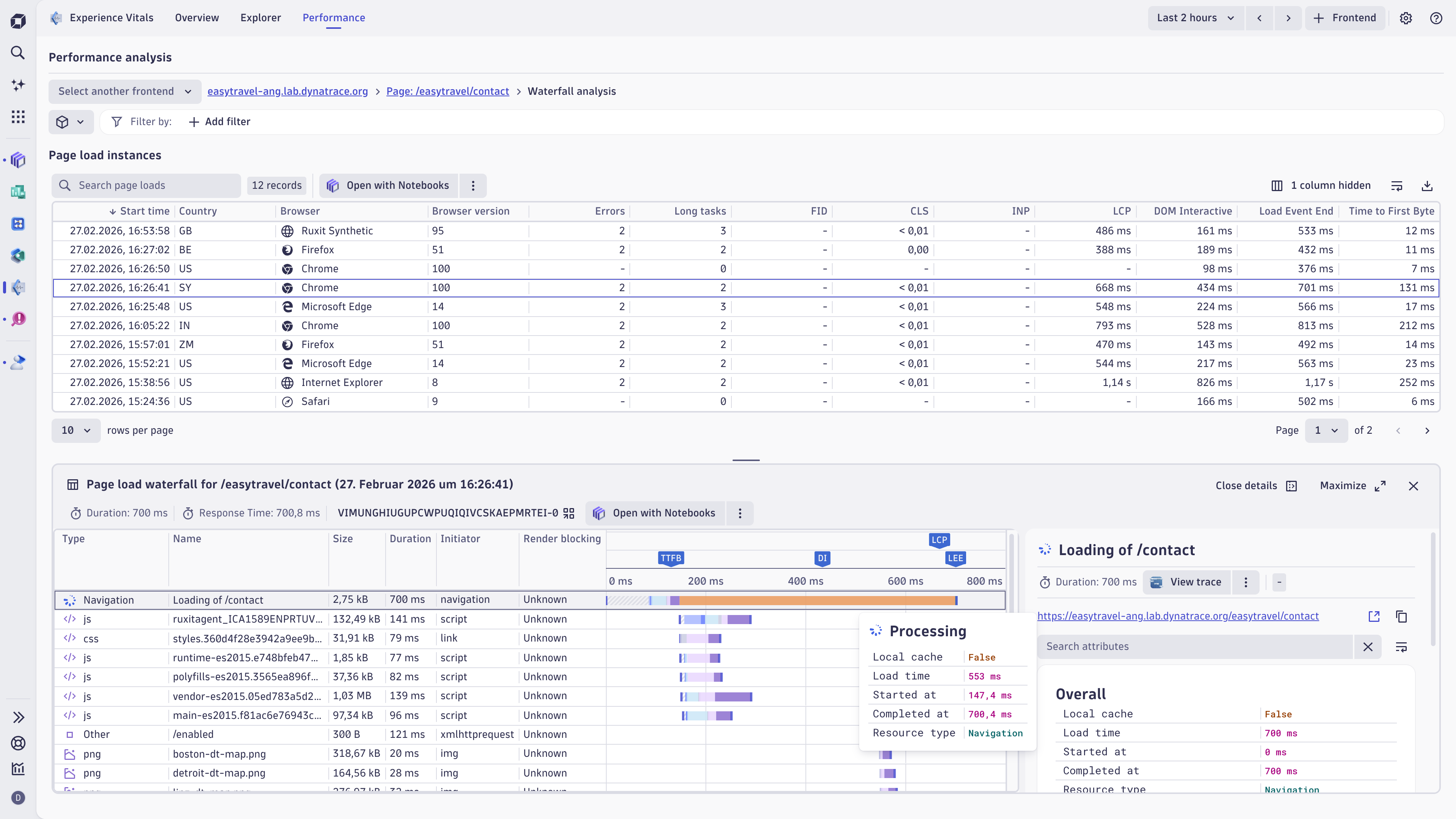Image resolution: width=1456 pixels, height=819 pixels.
Task: Open the apps grid icon in sidebar
Action: (x=18, y=116)
